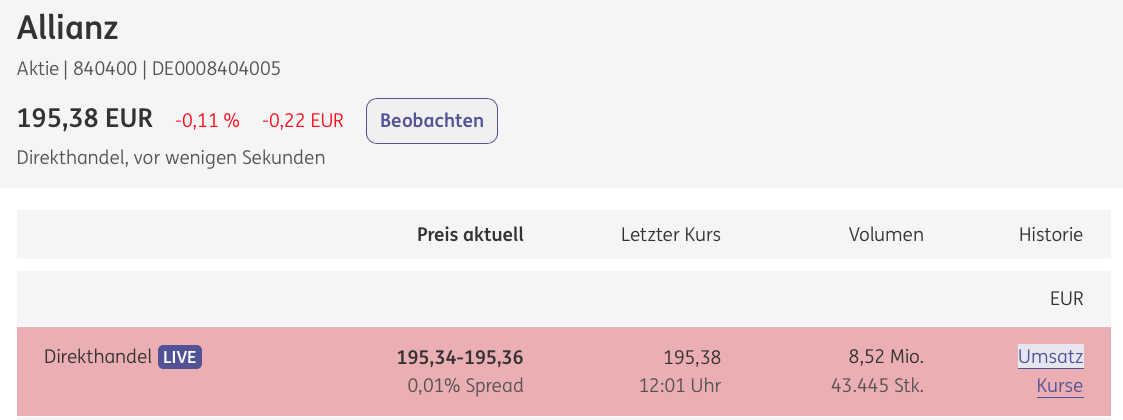Click the bid-ask price 195,34-195,36

[460, 357]
